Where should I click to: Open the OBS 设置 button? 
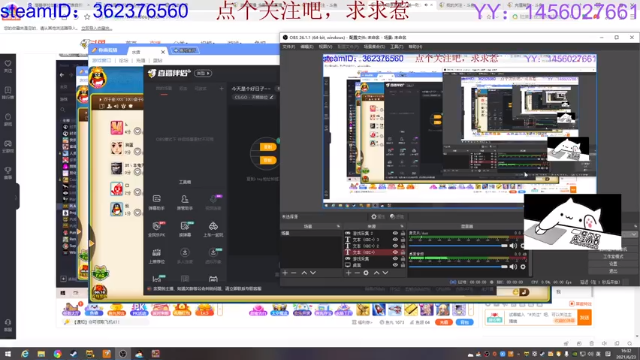pos(613,264)
